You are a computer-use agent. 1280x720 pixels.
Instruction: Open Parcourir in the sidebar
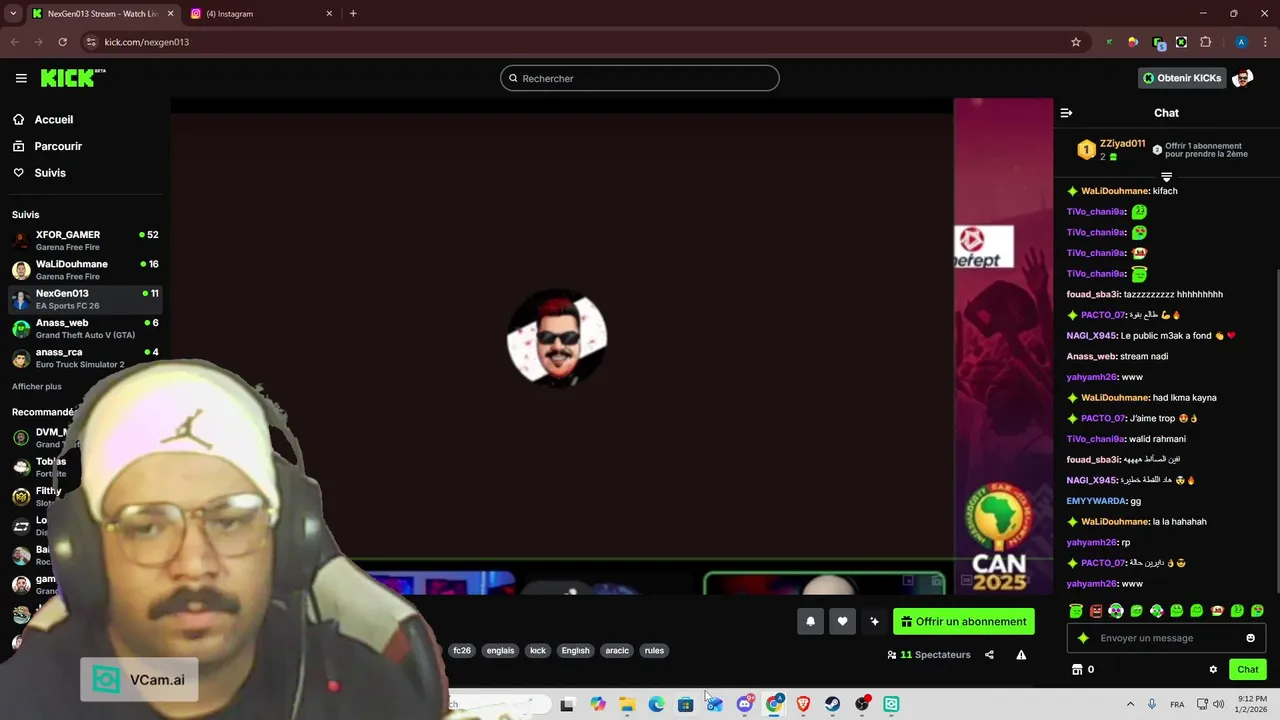tap(58, 146)
